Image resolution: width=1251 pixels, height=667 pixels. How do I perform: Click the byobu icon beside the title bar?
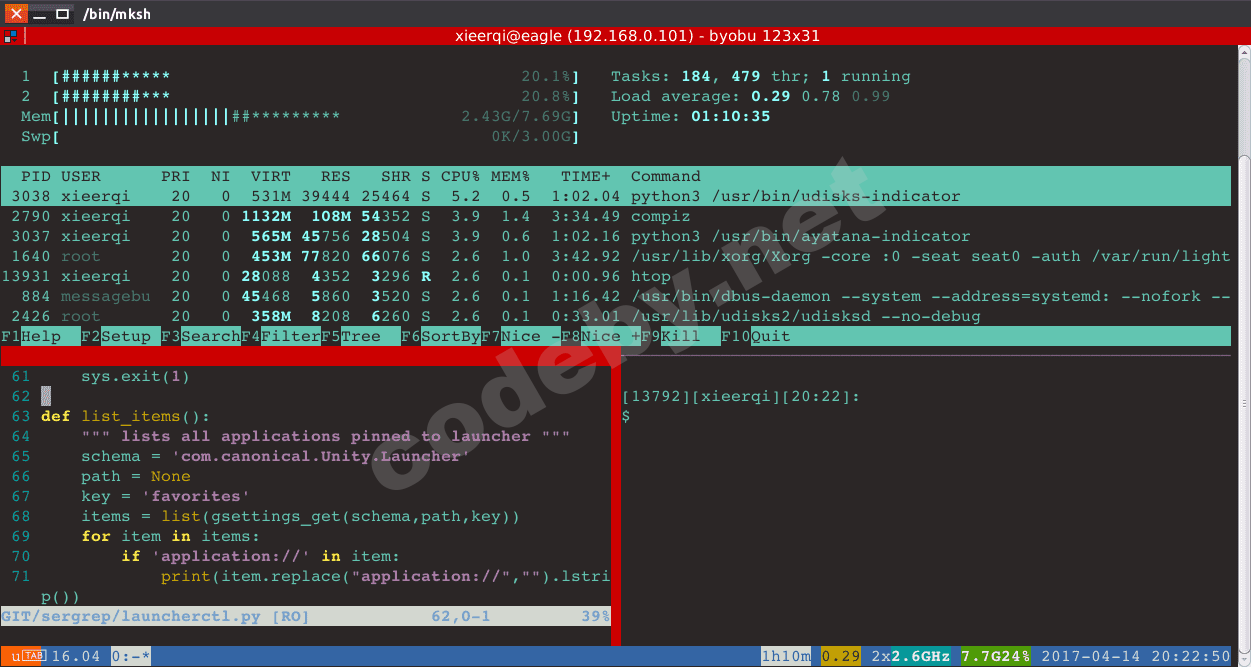[x=10, y=36]
